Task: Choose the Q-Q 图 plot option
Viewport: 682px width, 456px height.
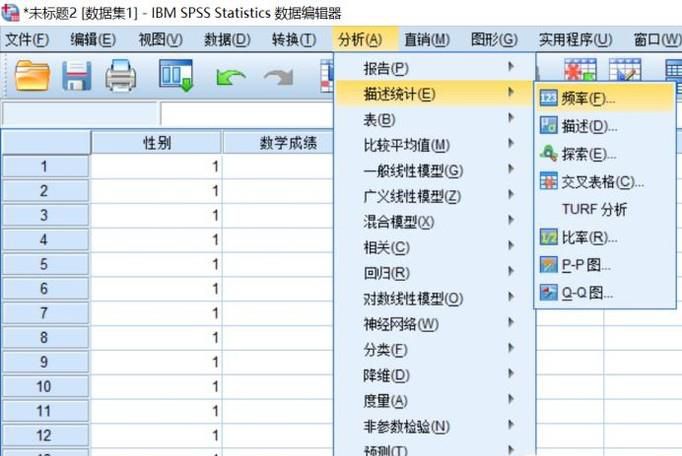Action: [587, 293]
